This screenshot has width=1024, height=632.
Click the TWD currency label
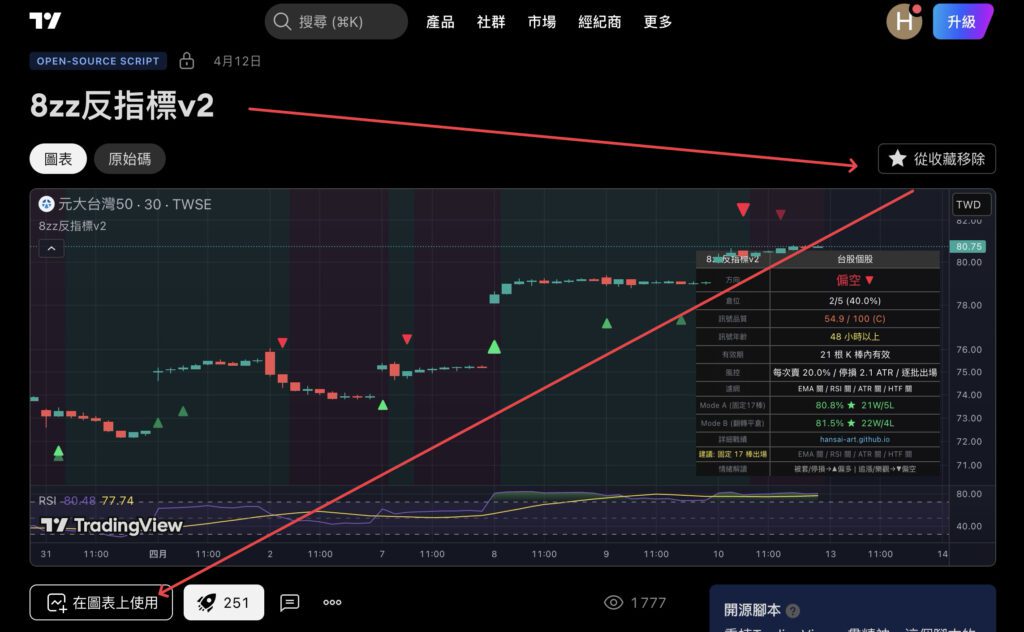[970, 204]
